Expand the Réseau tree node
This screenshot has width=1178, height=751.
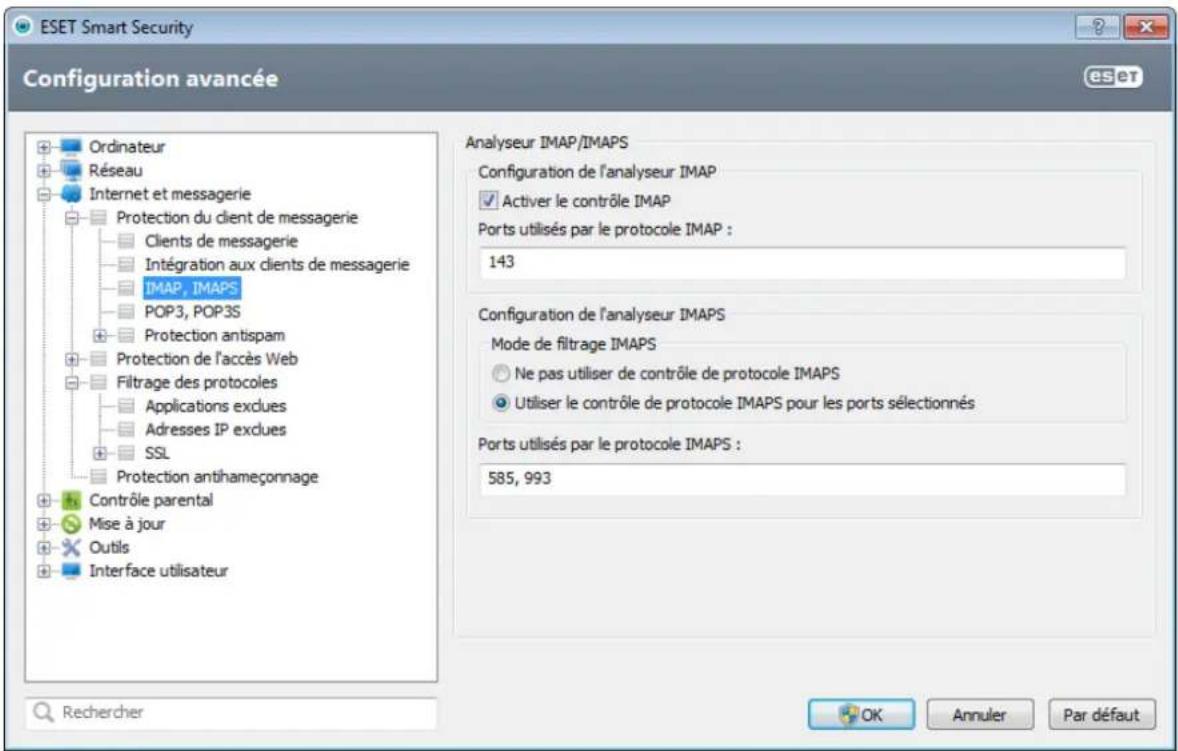(44, 170)
